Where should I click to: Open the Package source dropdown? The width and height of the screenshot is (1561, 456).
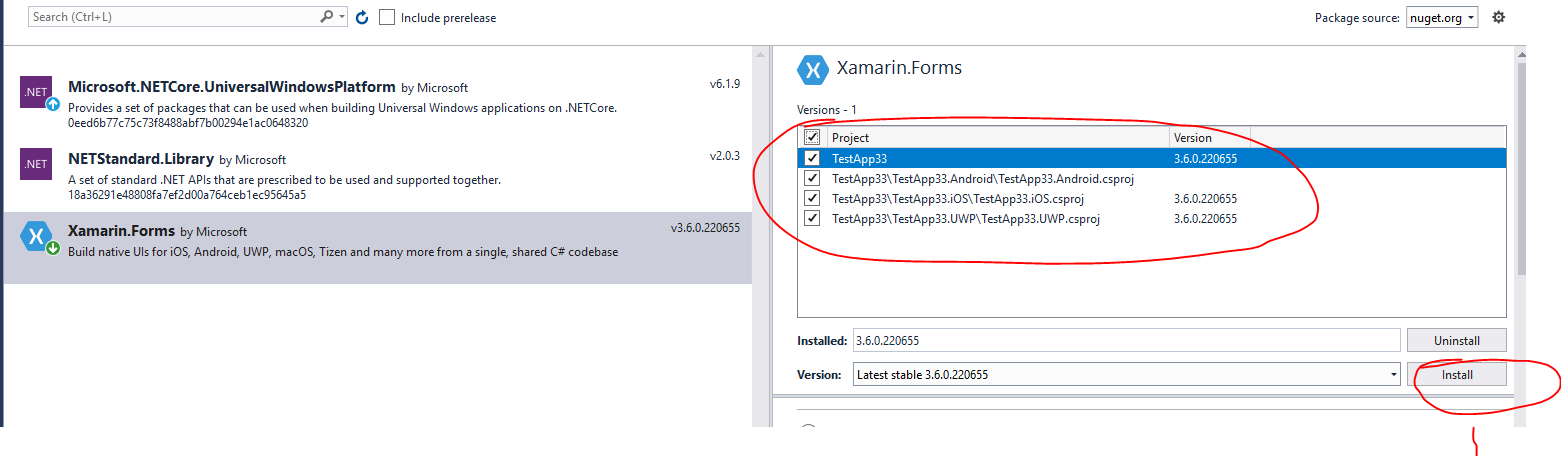1441,17
